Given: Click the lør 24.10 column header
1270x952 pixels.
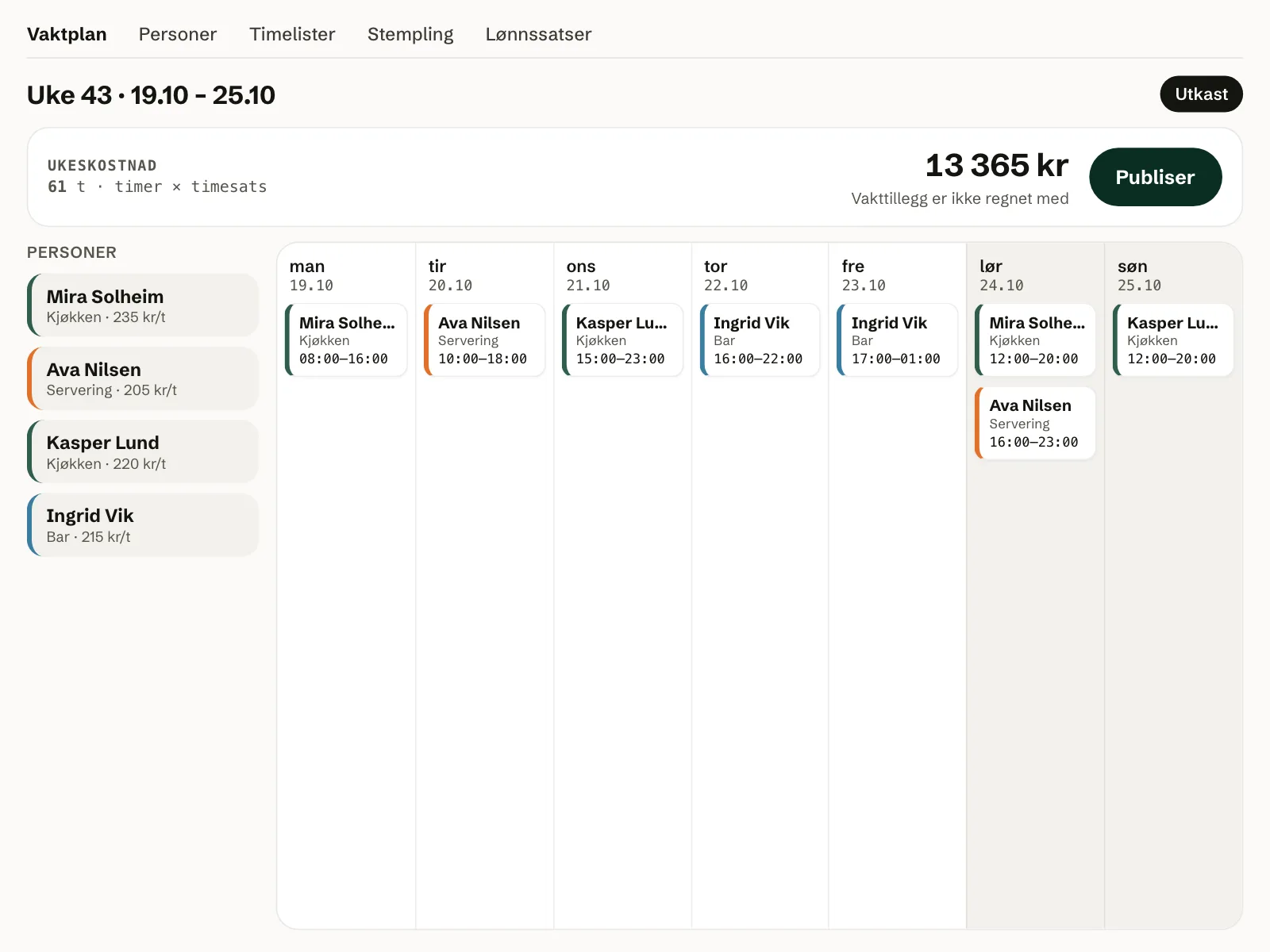Looking at the screenshot, I should (x=1001, y=275).
